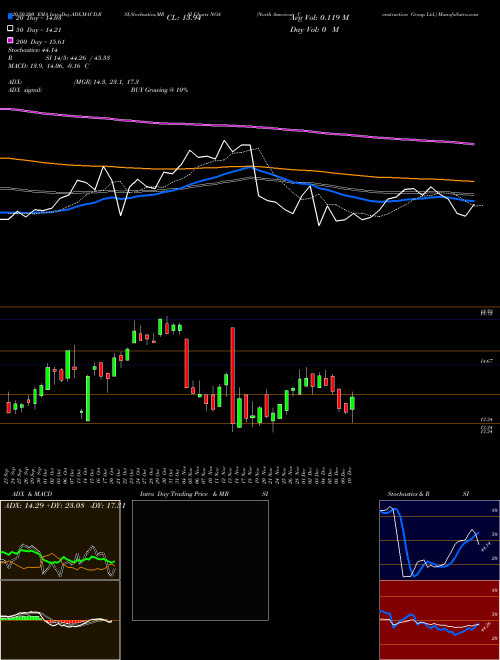Click the ManafaSutra.com watermark link text
Viewport: 500px width, 660px height.
[458, 14]
